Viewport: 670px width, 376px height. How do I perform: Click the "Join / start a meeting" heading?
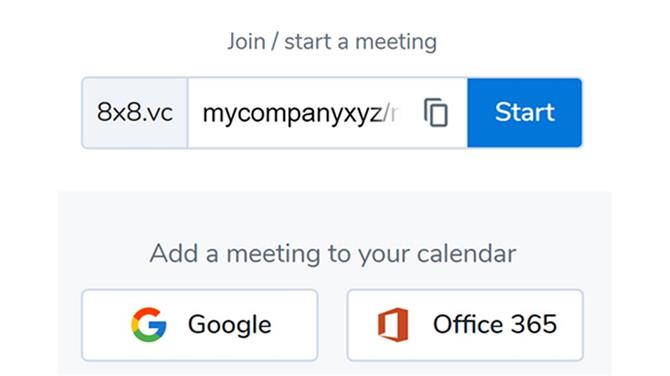[332, 41]
